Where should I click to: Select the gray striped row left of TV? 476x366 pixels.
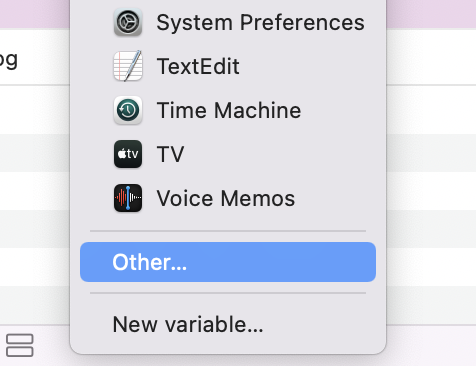35,153
